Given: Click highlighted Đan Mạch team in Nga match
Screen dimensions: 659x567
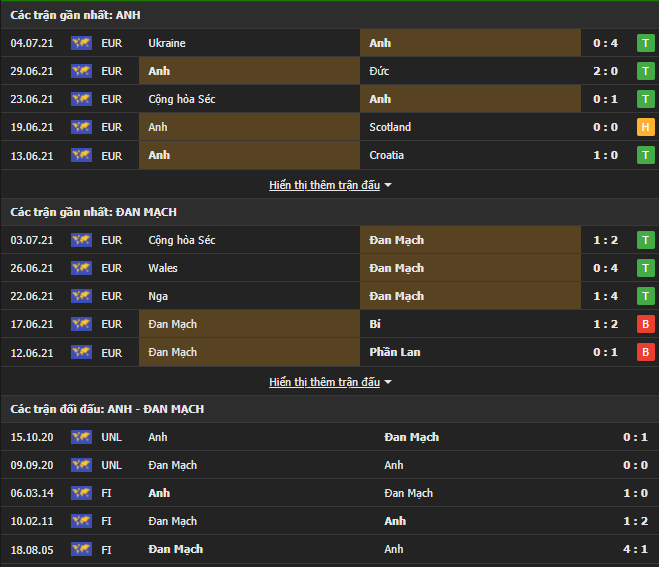Looking at the screenshot, I should coord(396,296).
